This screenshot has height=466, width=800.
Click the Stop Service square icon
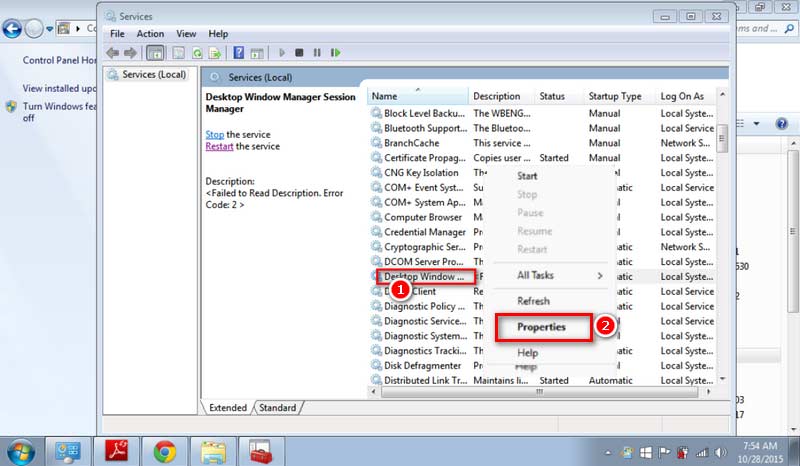(x=299, y=53)
